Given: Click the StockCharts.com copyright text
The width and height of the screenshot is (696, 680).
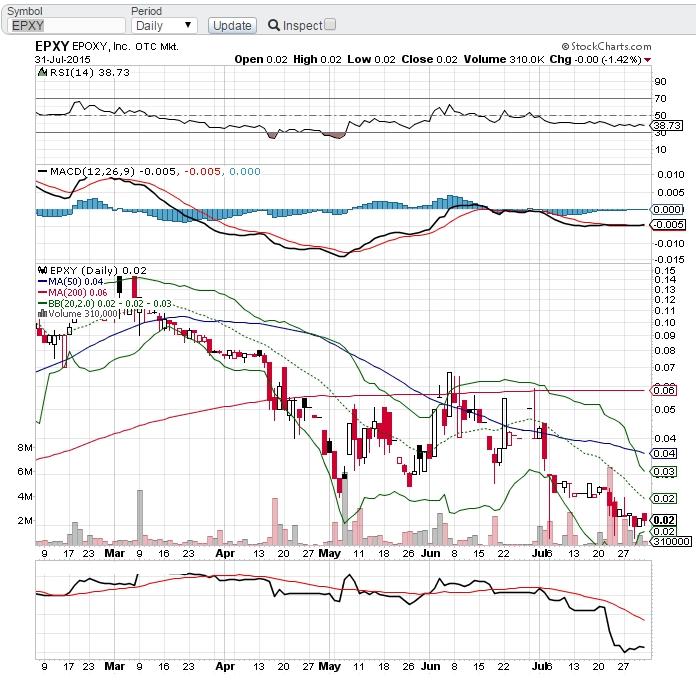Looking at the screenshot, I should click(606, 47).
